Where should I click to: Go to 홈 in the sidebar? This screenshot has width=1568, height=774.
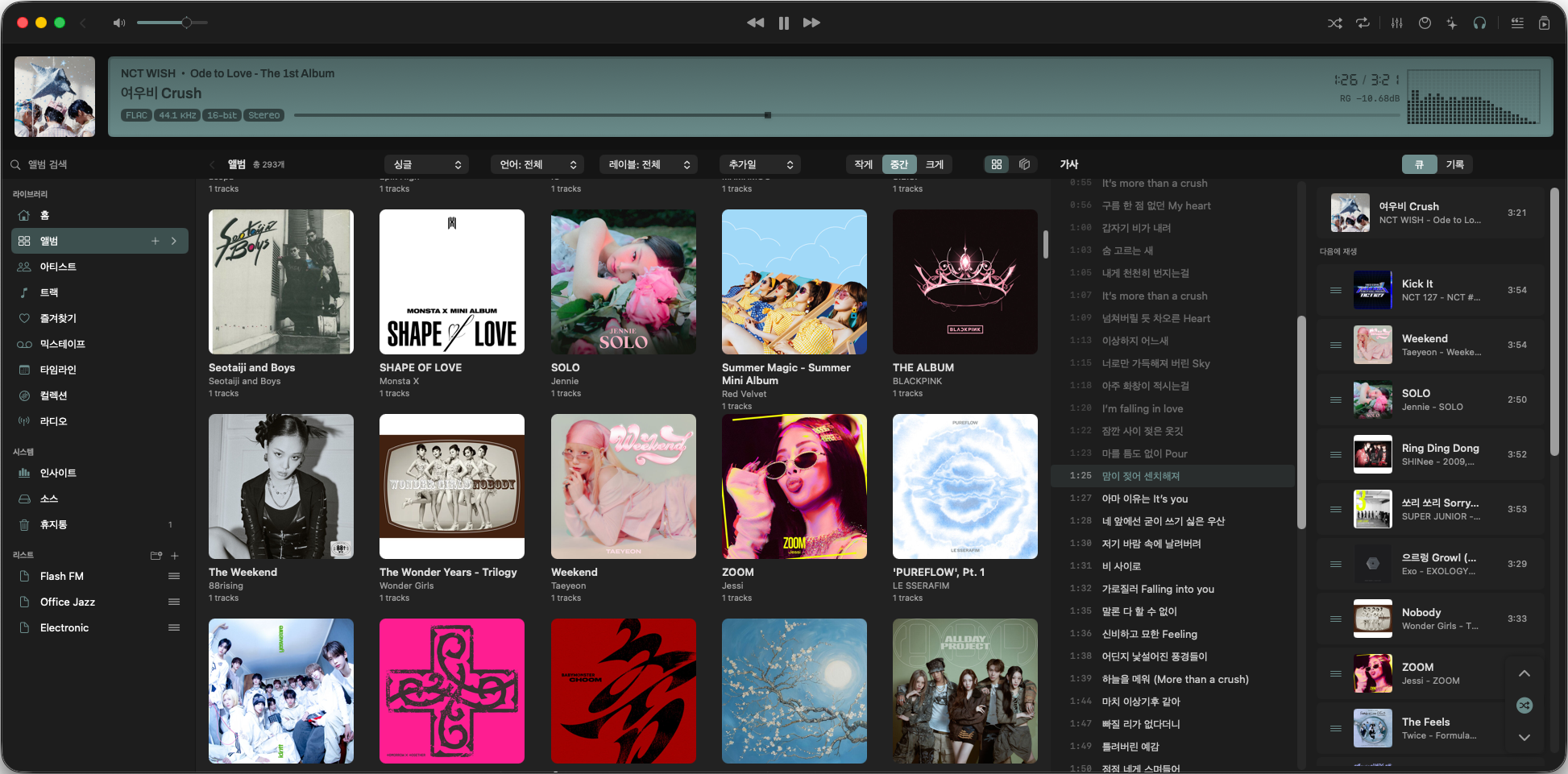pos(100,215)
